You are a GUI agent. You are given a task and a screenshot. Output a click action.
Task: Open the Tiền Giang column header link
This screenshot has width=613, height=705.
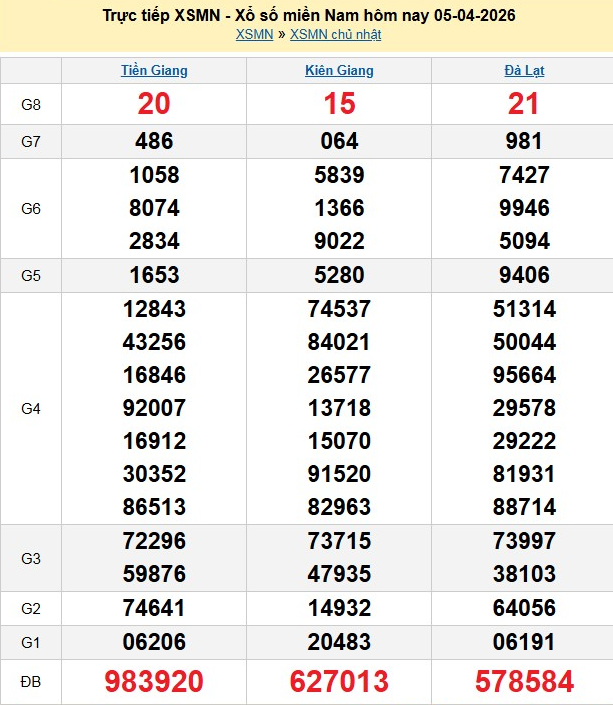click(x=154, y=71)
